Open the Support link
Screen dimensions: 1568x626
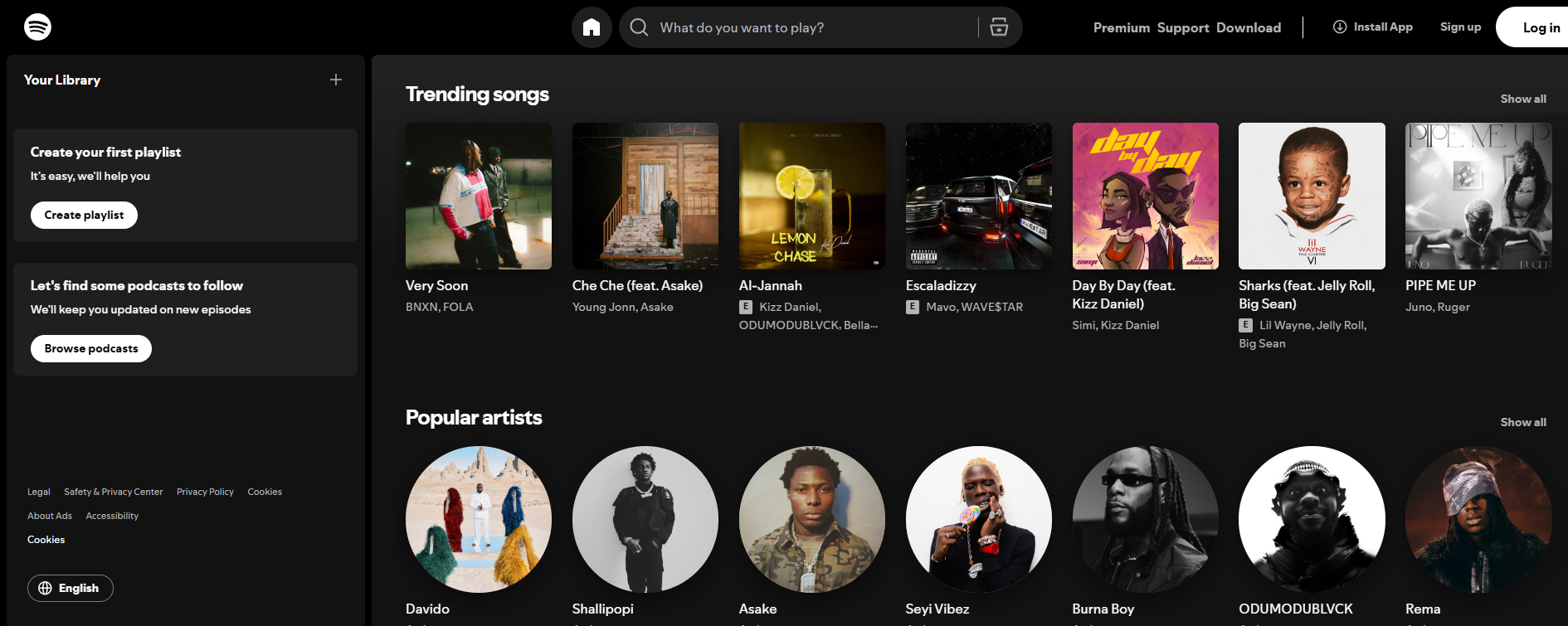(x=1183, y=27)
